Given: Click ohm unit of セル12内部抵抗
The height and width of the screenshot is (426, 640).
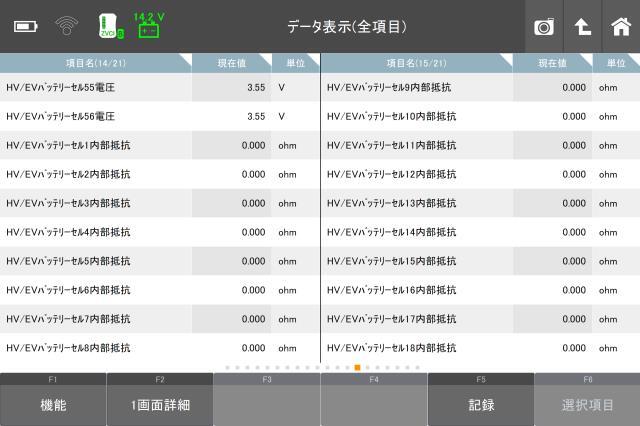Looking at the screenshot, I should [608, 174].
